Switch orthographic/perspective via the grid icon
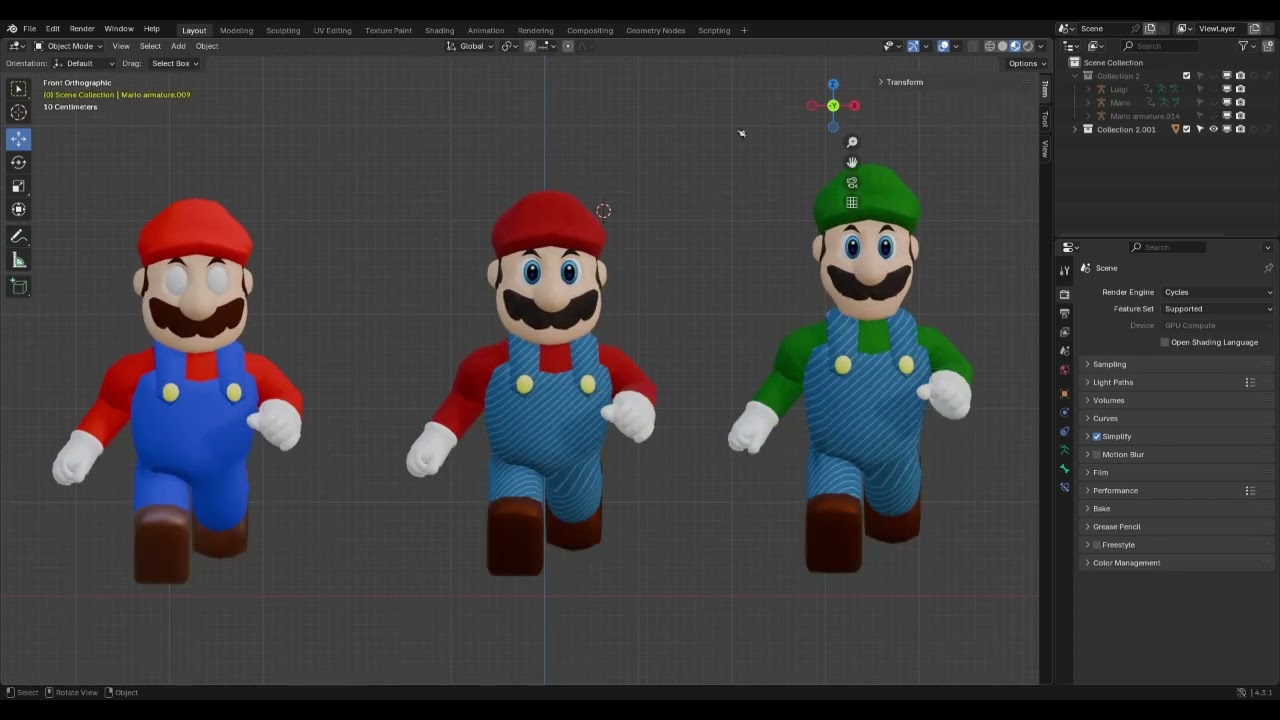Image resolution: width=1280 pixels, height=720 pixels. (x=852, y=203)
